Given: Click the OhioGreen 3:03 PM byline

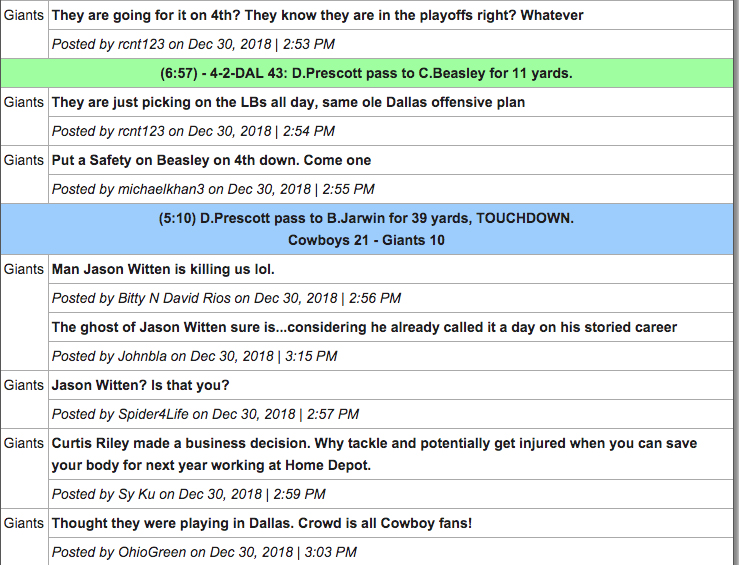Looking at the screenshot, I should (x=204, y=552).
